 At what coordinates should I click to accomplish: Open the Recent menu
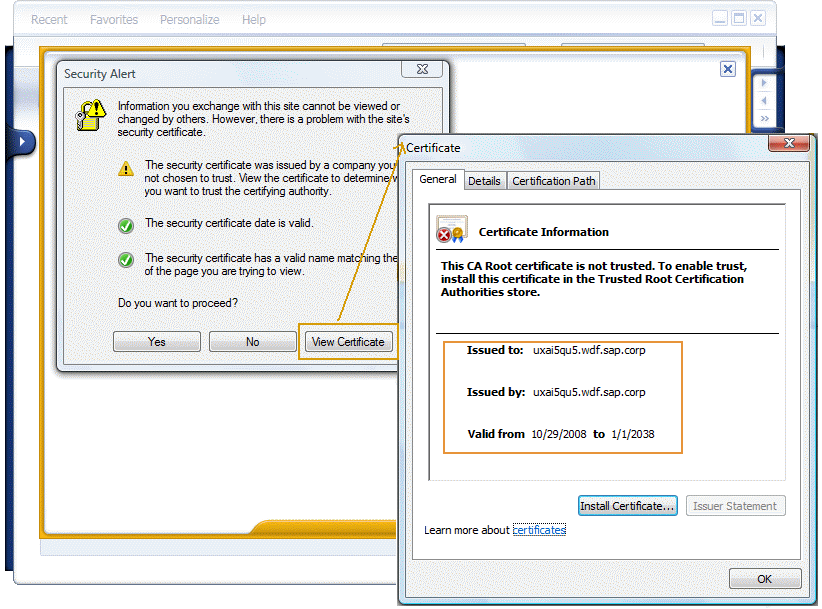(x=48, y=19)
